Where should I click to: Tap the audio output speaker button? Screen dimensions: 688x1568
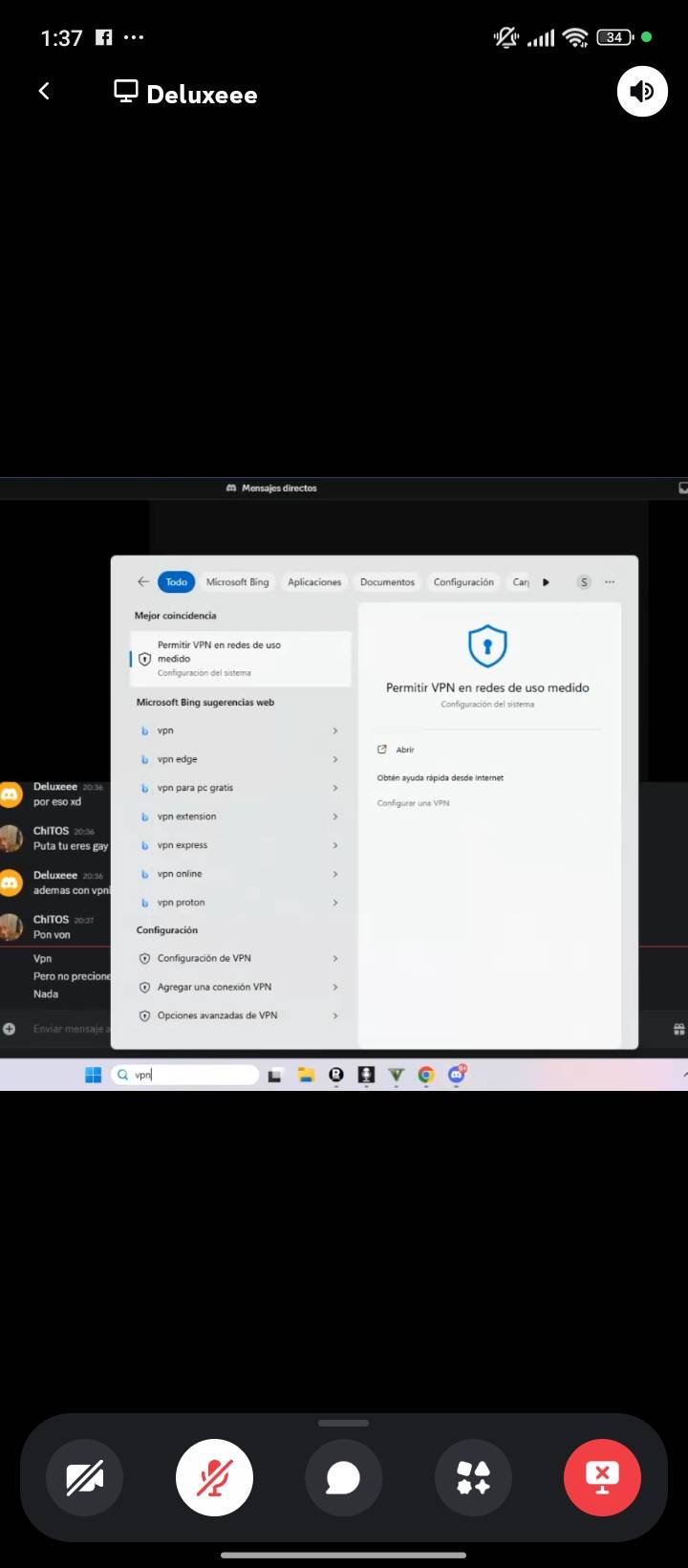coord(642,92)
